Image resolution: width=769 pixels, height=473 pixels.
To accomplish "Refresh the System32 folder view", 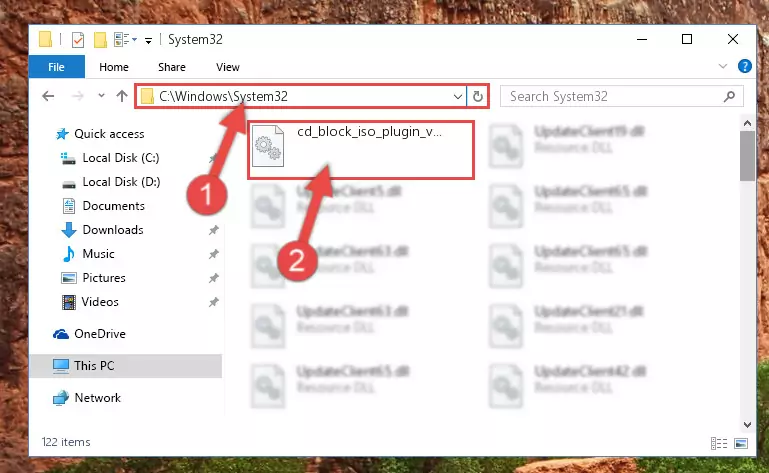I will click(x=478, y=96).
